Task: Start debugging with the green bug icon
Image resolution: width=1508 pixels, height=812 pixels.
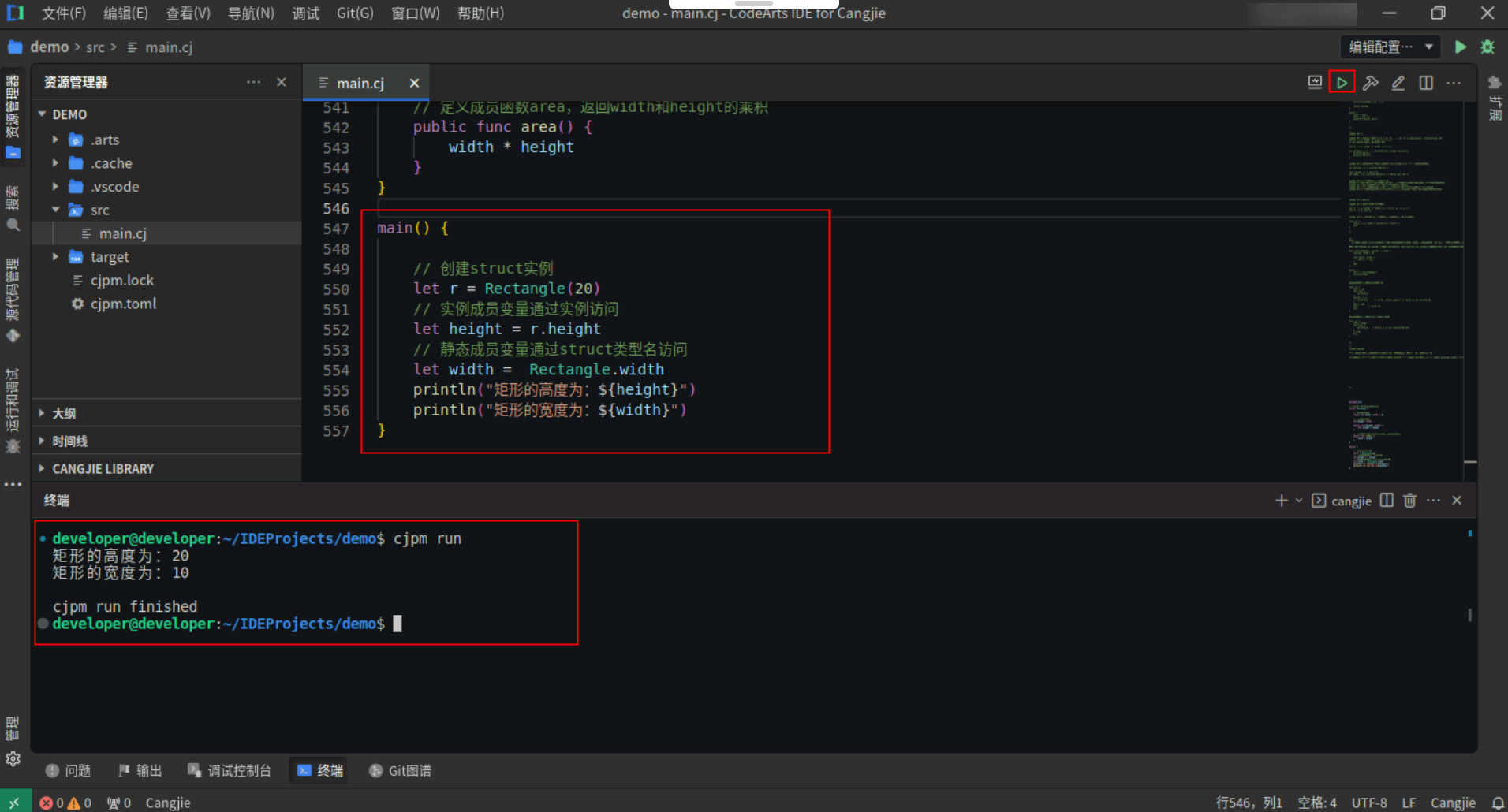Action: [x=1487, y=47]
